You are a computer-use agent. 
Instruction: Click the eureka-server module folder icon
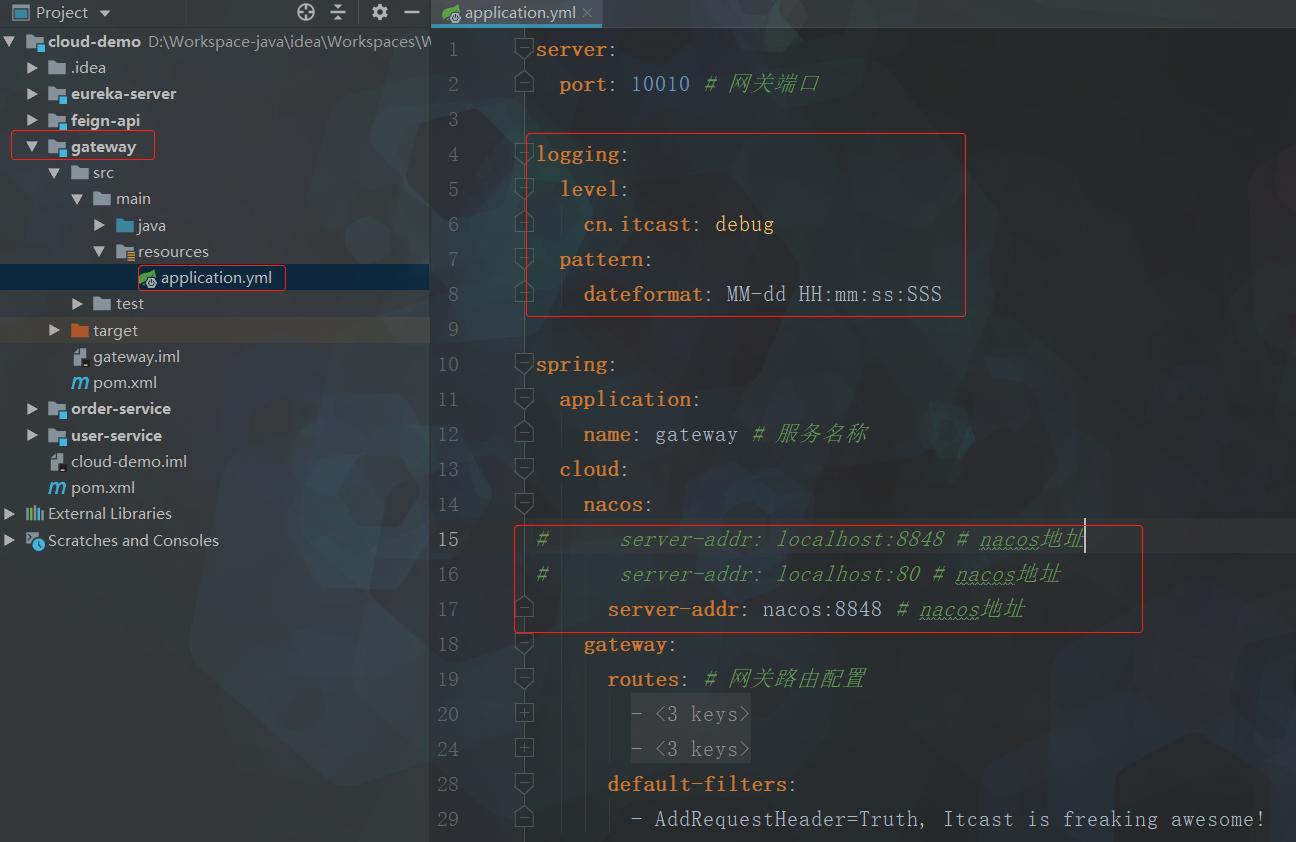pos(57,94)
